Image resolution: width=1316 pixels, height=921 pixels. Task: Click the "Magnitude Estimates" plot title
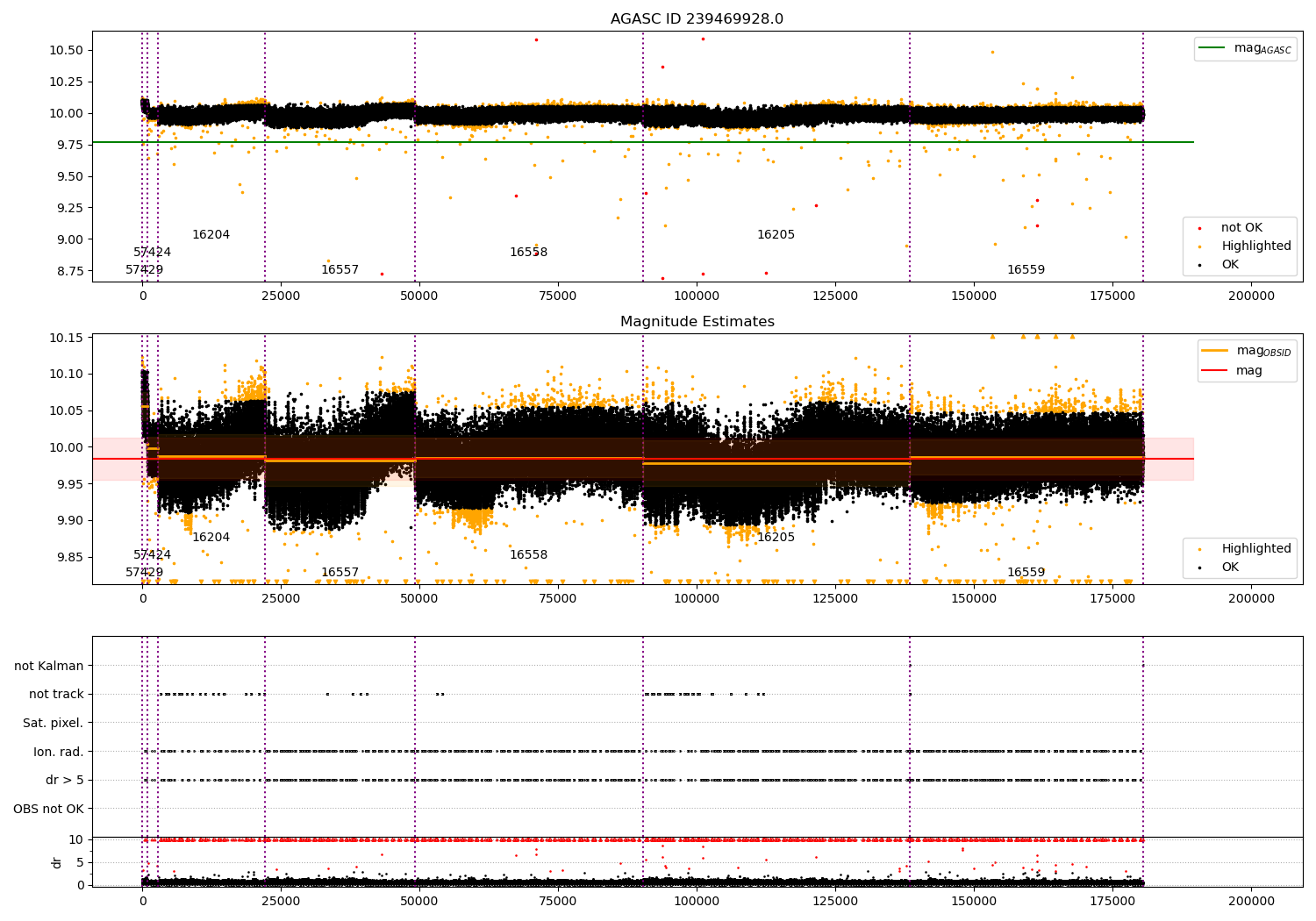coord(697,322)
